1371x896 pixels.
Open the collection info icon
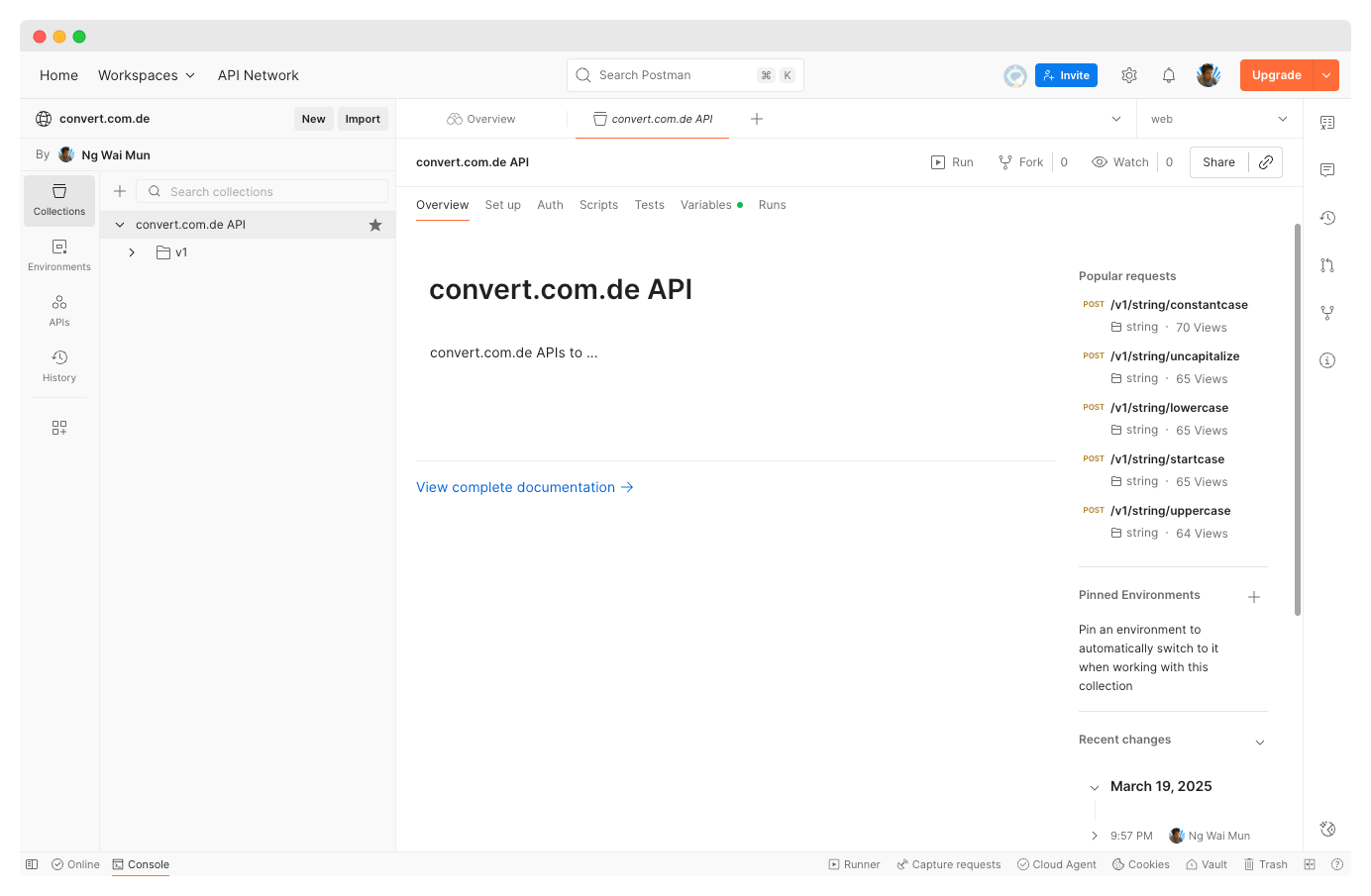pos(1327,360)
